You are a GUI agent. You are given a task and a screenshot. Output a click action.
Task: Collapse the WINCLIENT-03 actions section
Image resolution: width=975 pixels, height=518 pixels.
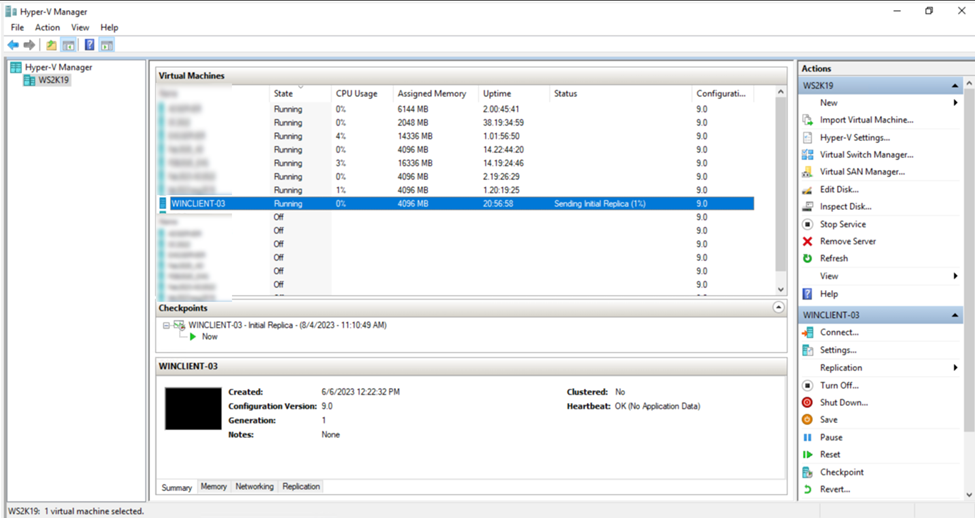point(954,315)
